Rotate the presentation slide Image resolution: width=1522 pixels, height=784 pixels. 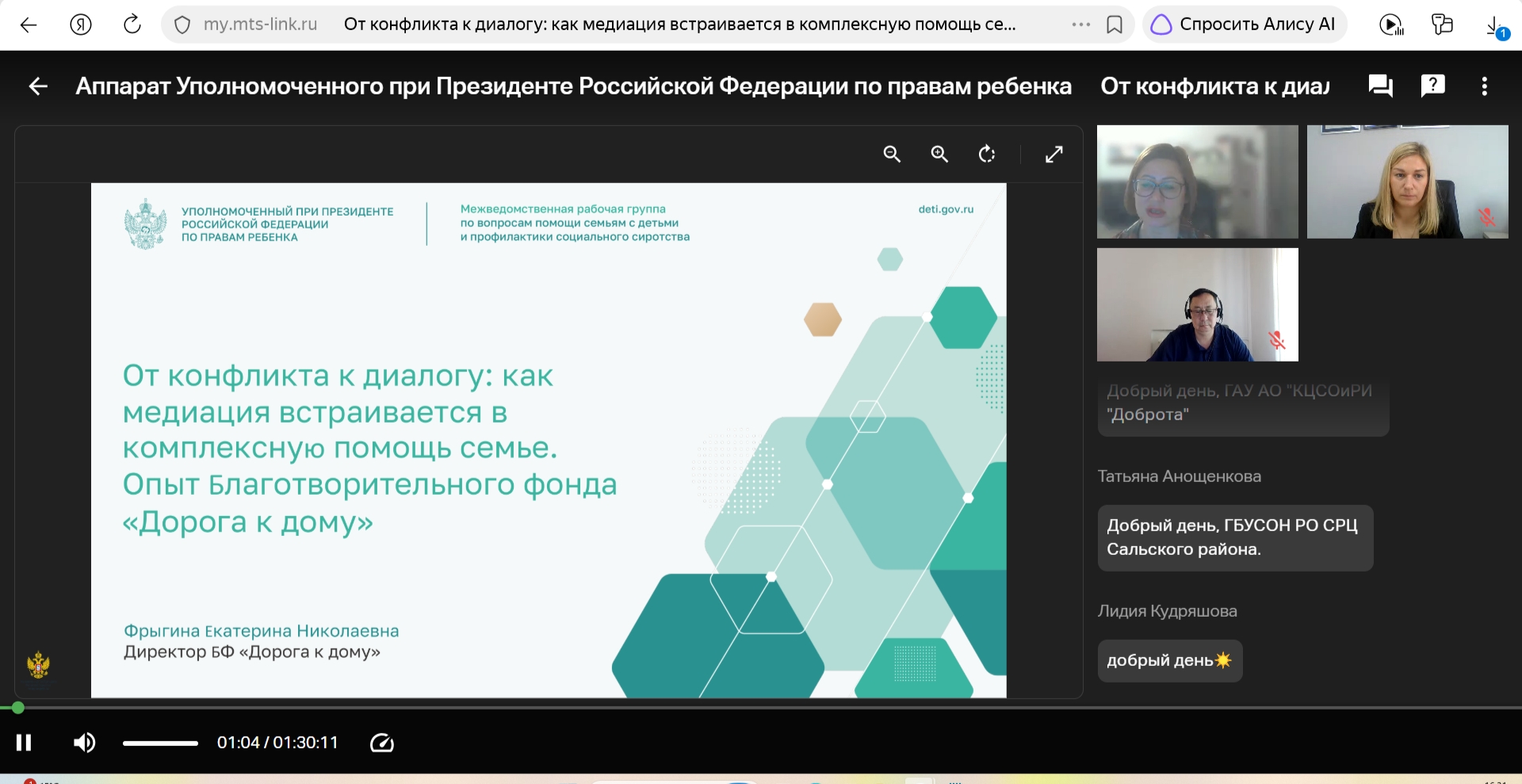tap(987, 154)
